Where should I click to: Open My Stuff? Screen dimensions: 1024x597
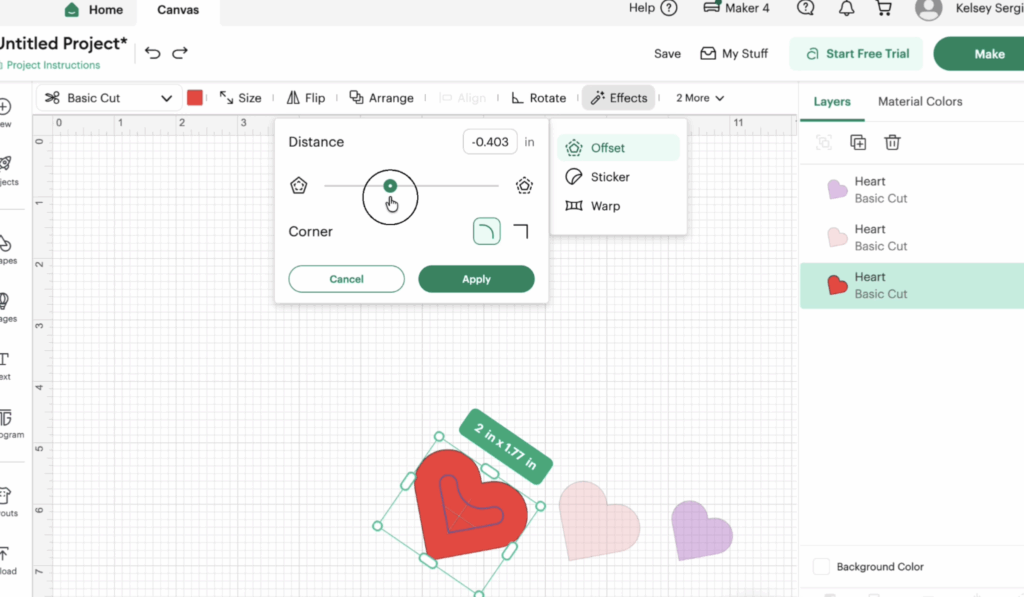point(734,54)
